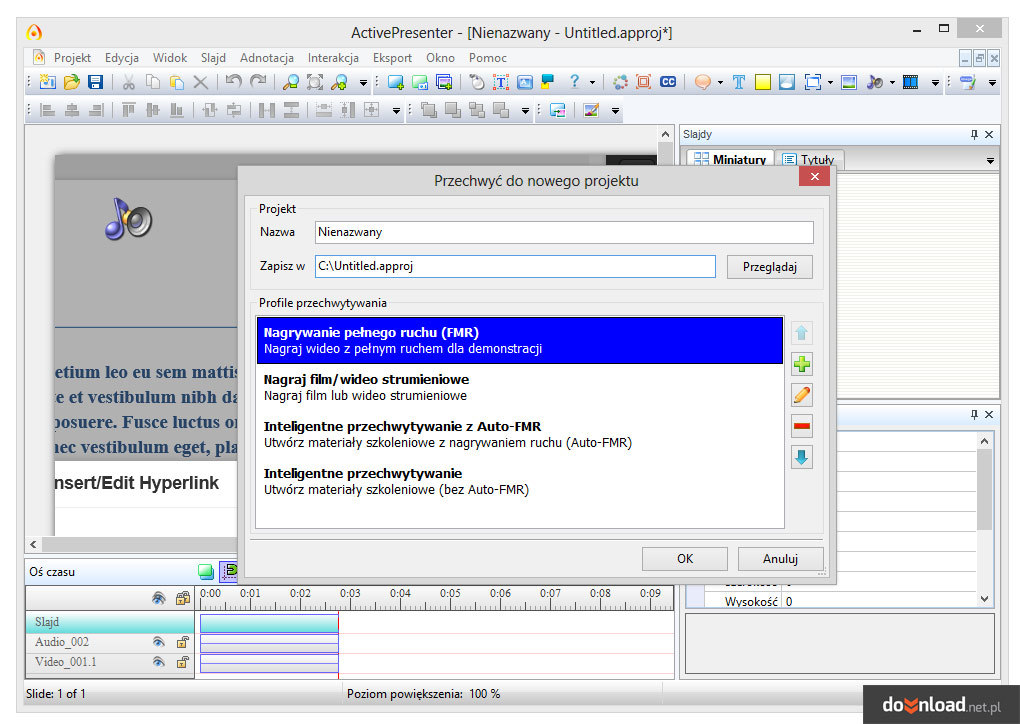Click the bring to front icon

(429, 110)
